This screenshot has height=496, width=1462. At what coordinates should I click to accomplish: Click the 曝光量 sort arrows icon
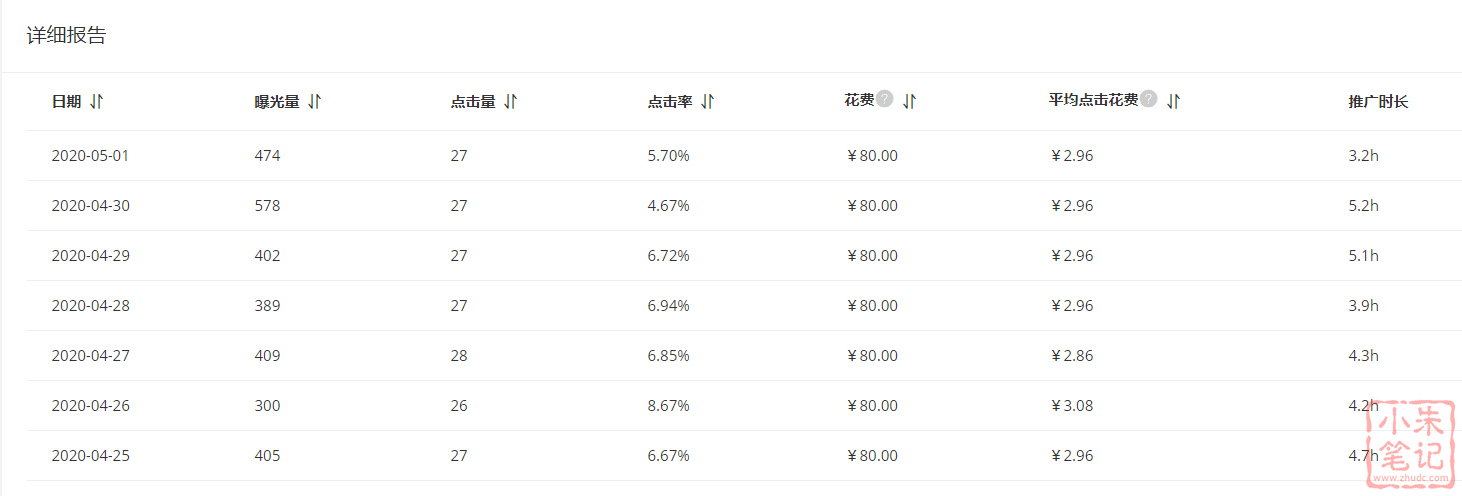315,101
